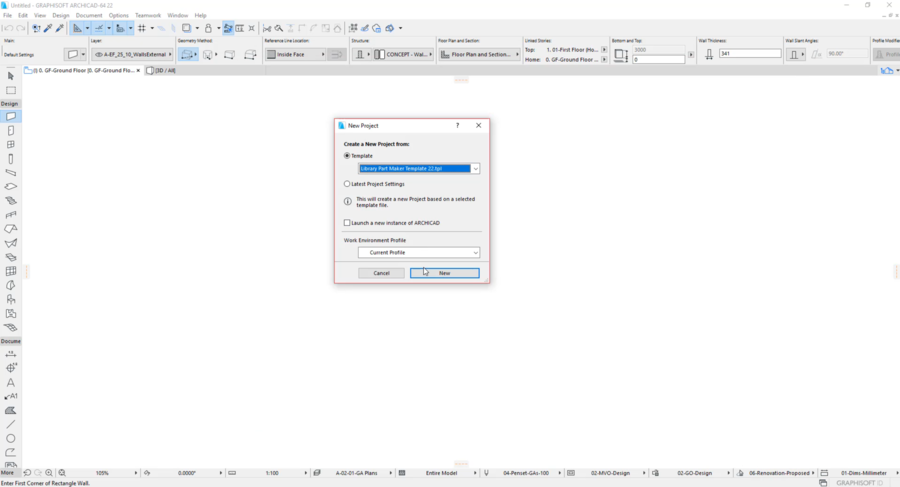Click the Undo arrow in the toolbar

(8, 28)
